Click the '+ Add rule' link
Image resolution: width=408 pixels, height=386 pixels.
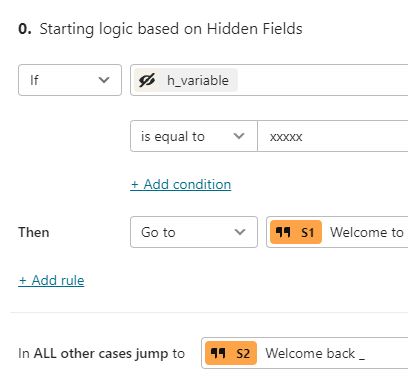point(51,280)
